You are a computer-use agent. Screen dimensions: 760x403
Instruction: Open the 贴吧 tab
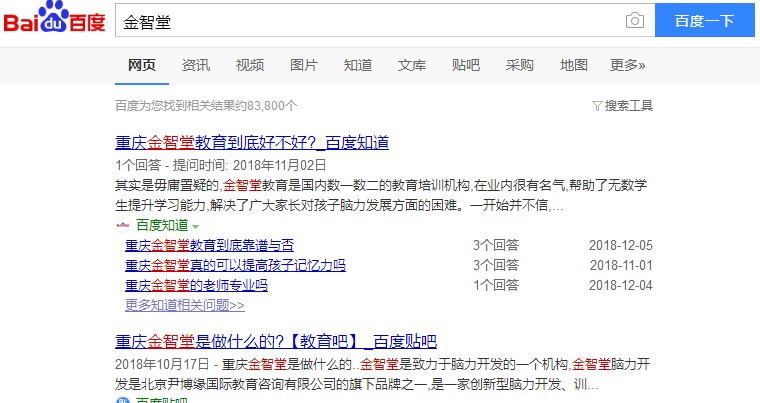[466, 65]
